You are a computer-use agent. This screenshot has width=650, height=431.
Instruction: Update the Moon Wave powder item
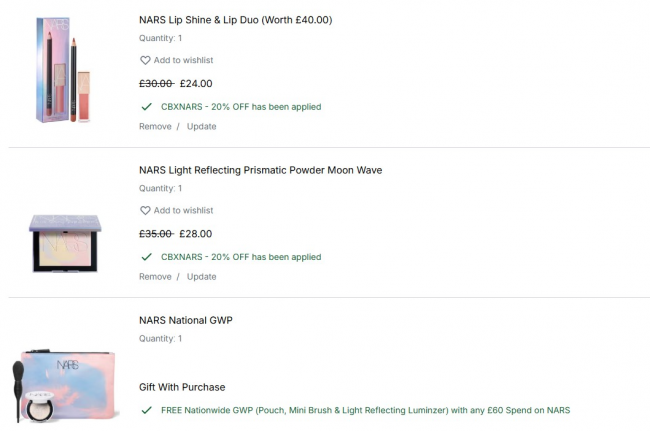click(201, 277)
